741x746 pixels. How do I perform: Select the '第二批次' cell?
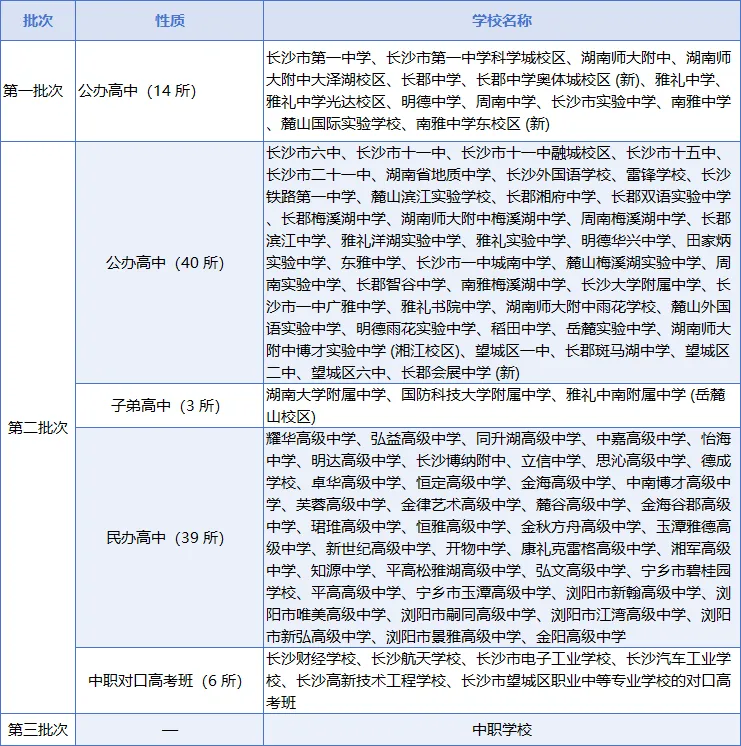[x=38, y=427]
